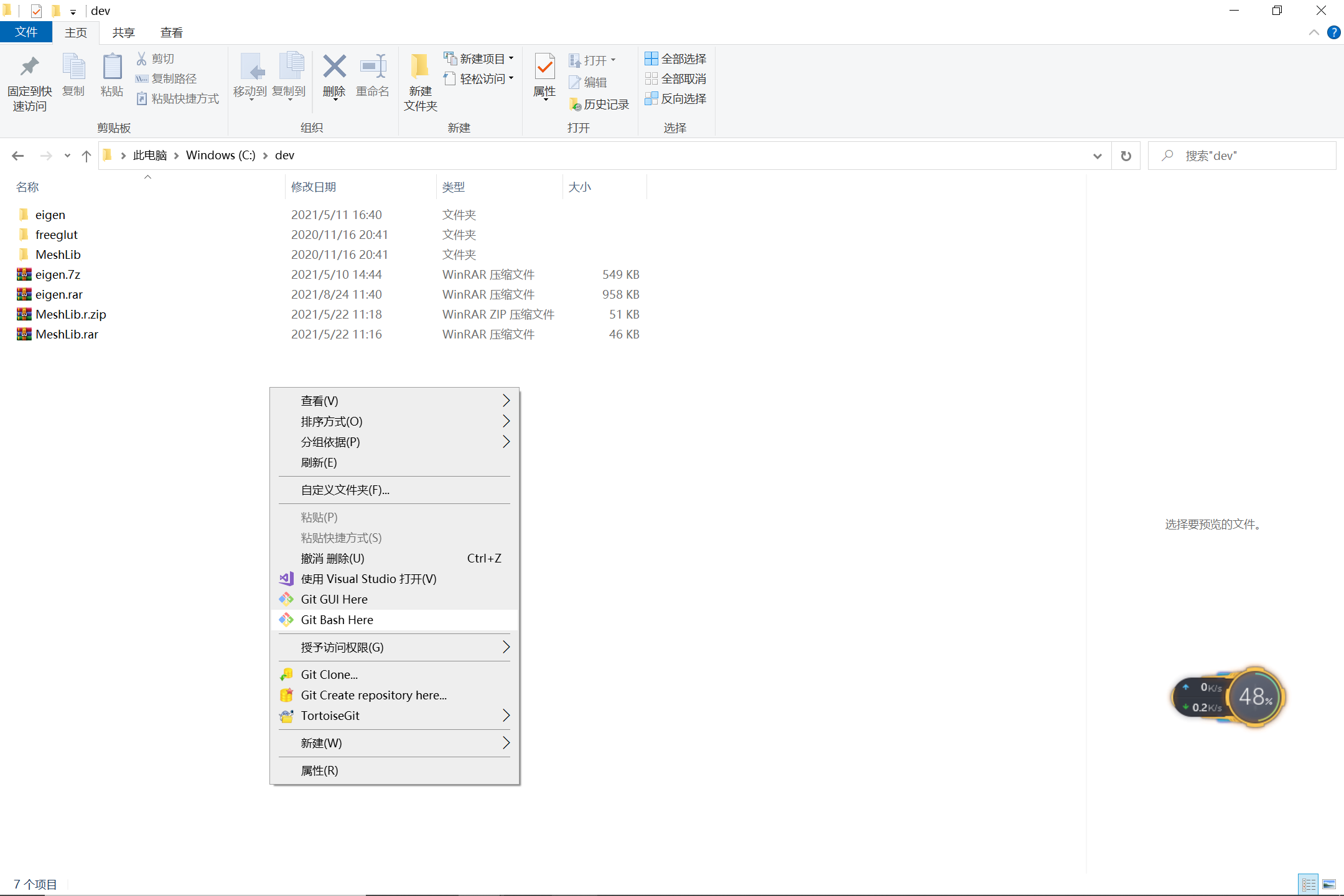The image size is (1344, 896).
Task: Switch to the View (查看) ribbon tab
Action: pyautogui.click(x=171, y=32)
